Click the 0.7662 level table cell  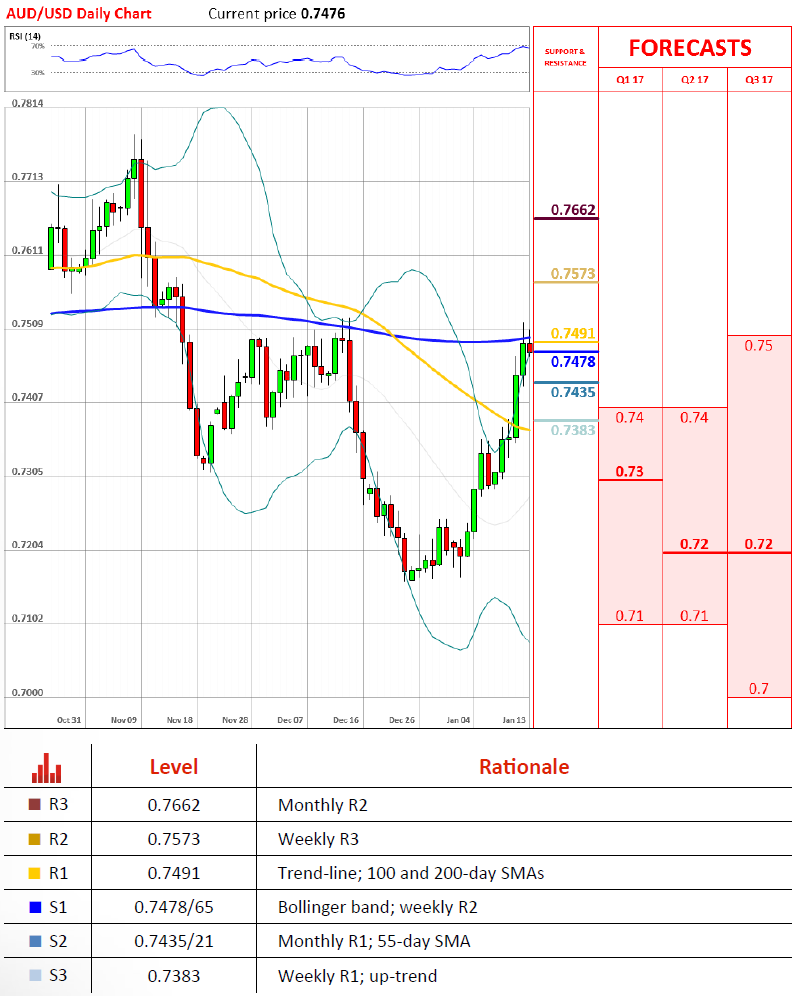(x=174, y=805)
